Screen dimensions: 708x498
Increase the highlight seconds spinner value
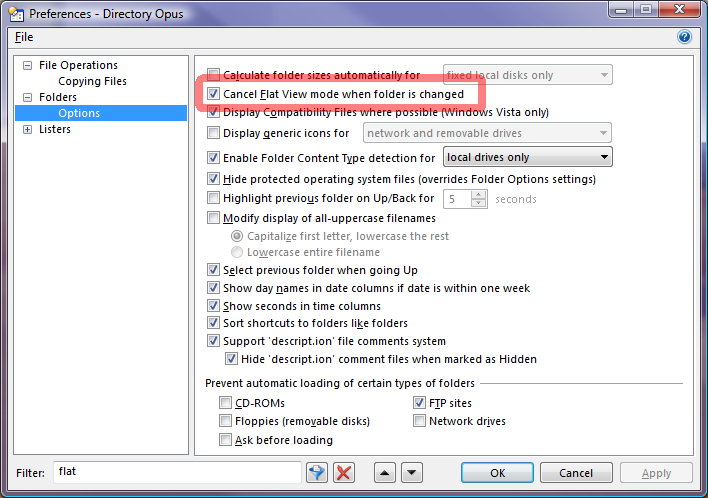[478, 194]
